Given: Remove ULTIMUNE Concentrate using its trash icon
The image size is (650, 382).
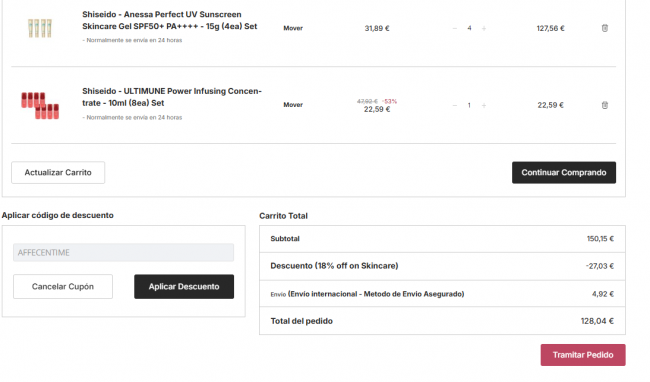Looking at the screenshot, I should point(604,105).
